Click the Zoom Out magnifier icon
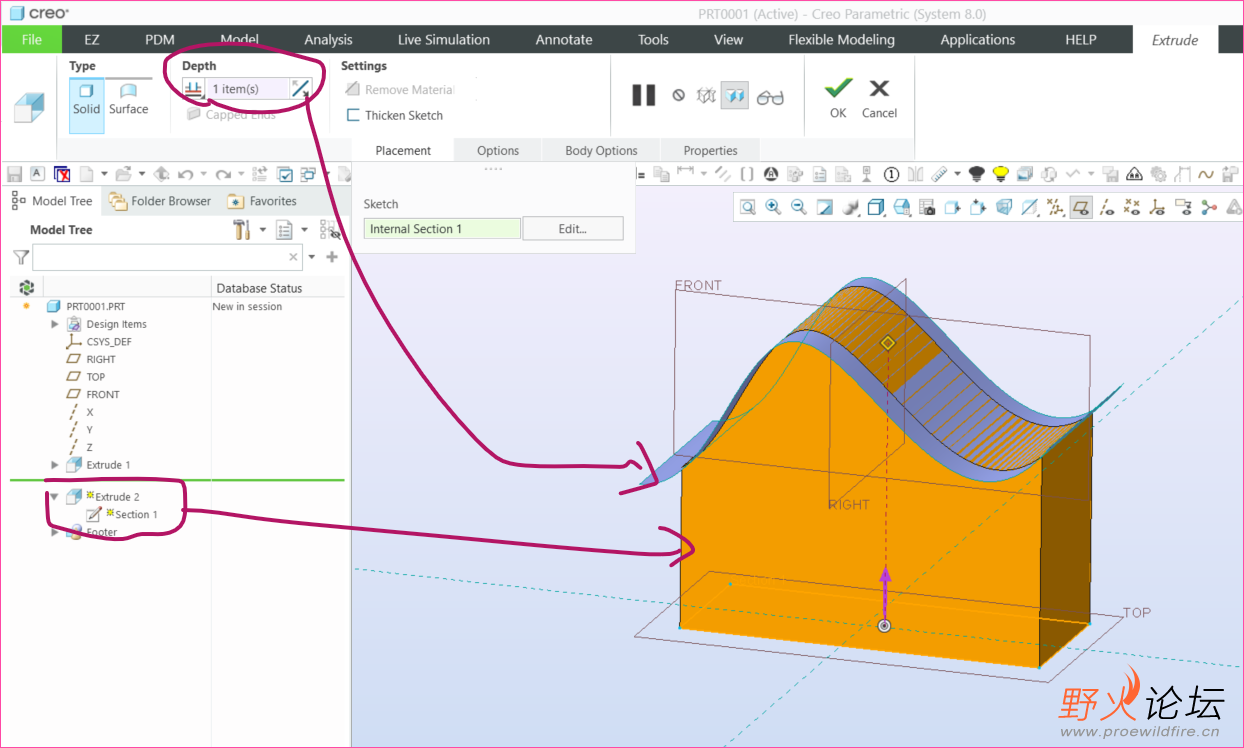Screen dimensions: 1244x748 [799, 207]
